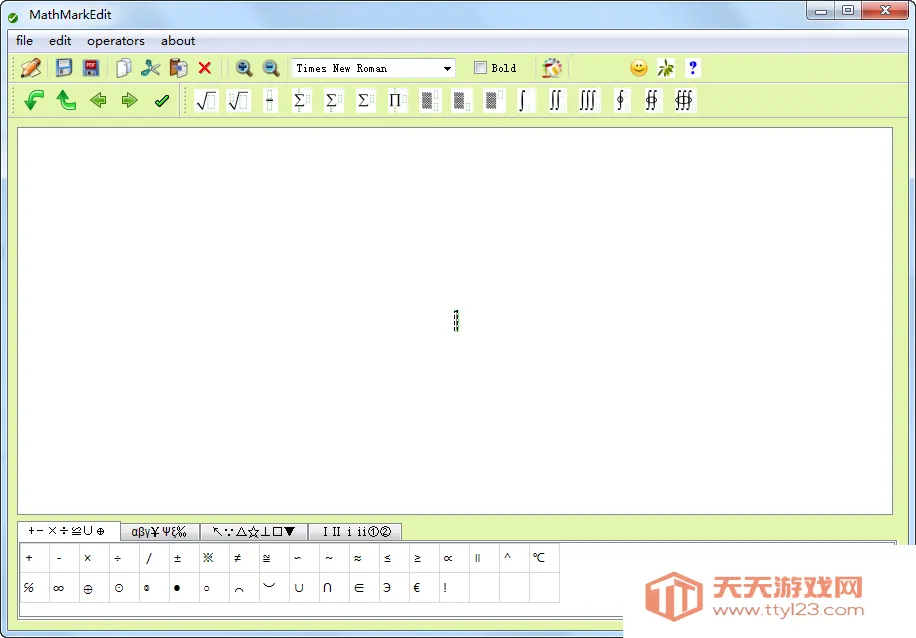Export document using the PDF icon
Image resolution: width=916 pixels, height=638 pixels.
coord(91,68)
